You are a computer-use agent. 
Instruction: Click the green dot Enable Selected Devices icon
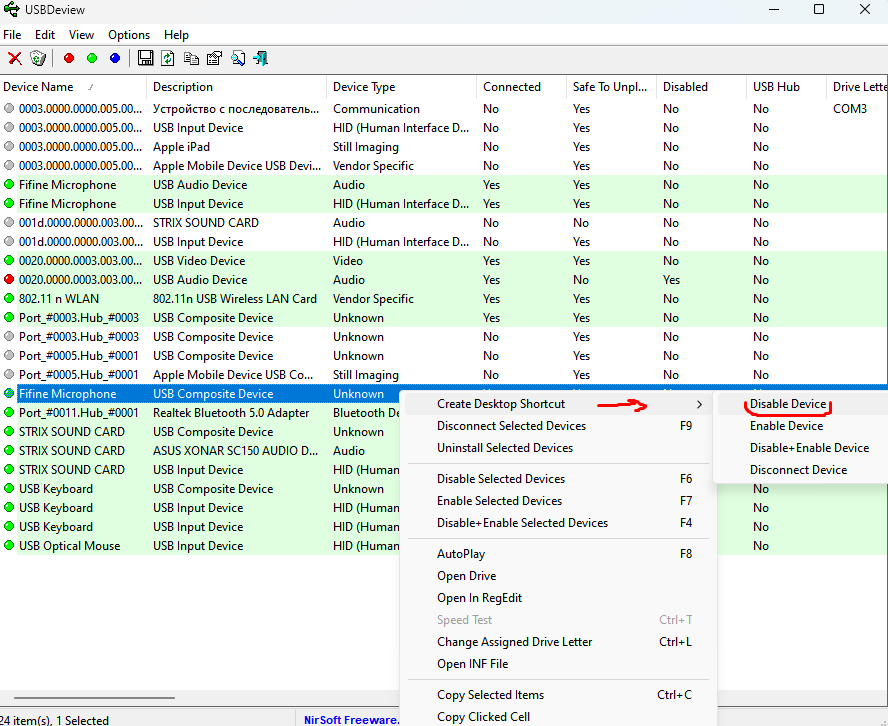92,58
